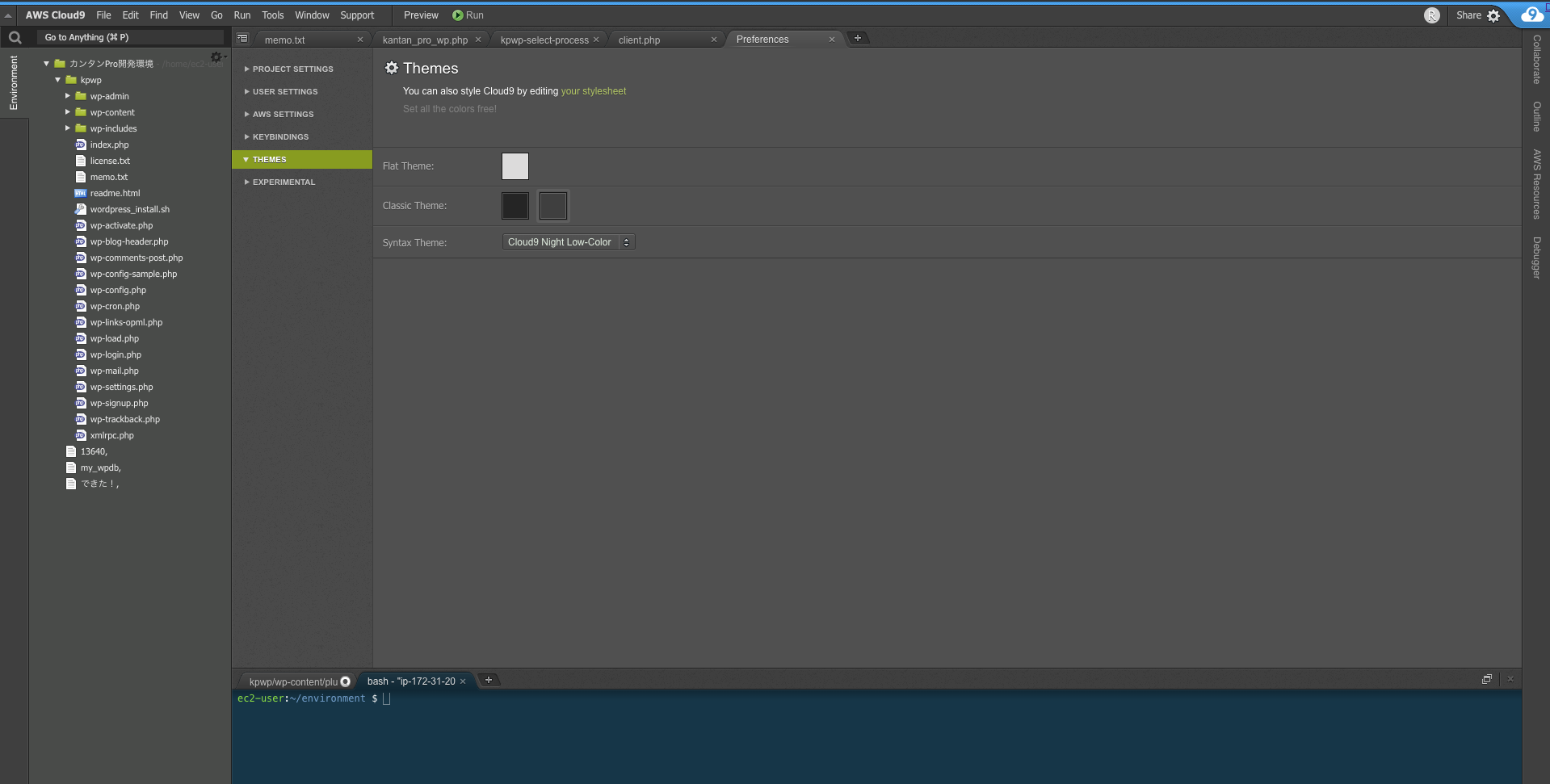The height and width of the screenshot is (784, 1550).
Task: Add new terminal tab with plus
Action: [x=489, y=680]
